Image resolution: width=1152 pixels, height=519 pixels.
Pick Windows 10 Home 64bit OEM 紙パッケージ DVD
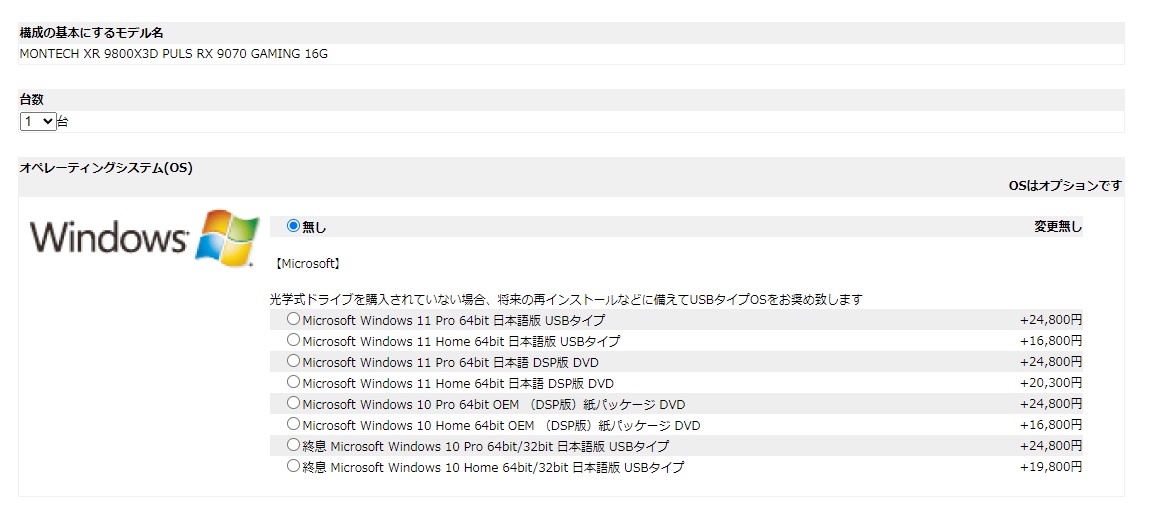[x=293, y=424]
